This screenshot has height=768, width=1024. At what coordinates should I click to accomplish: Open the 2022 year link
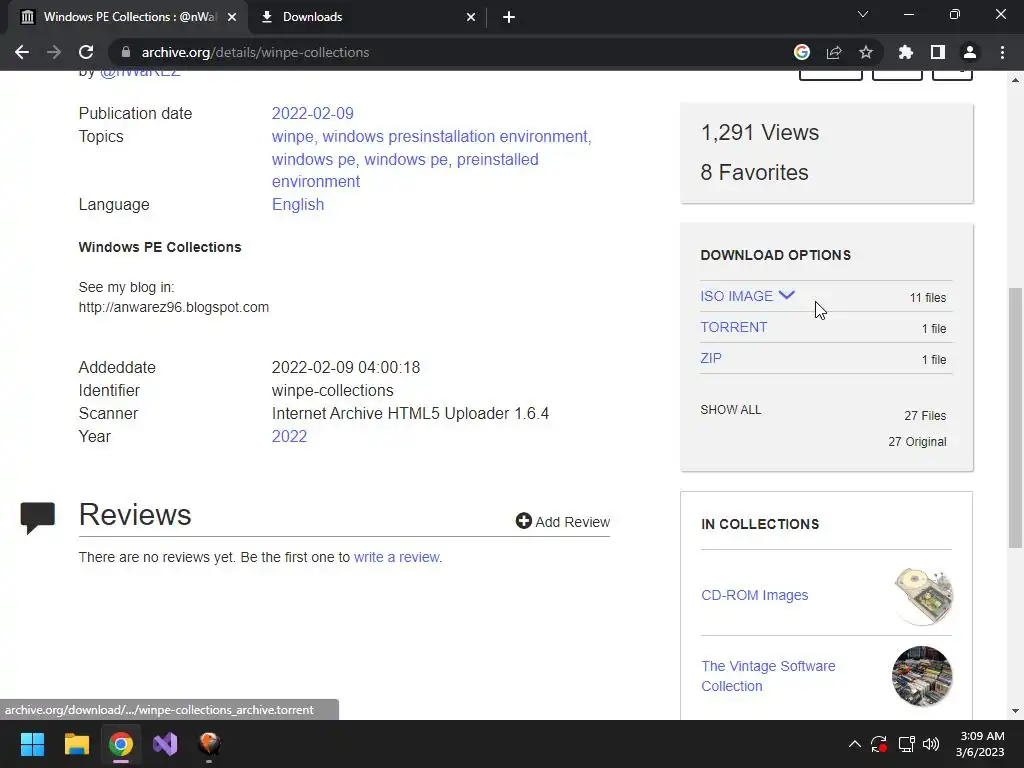coord(289,436)
